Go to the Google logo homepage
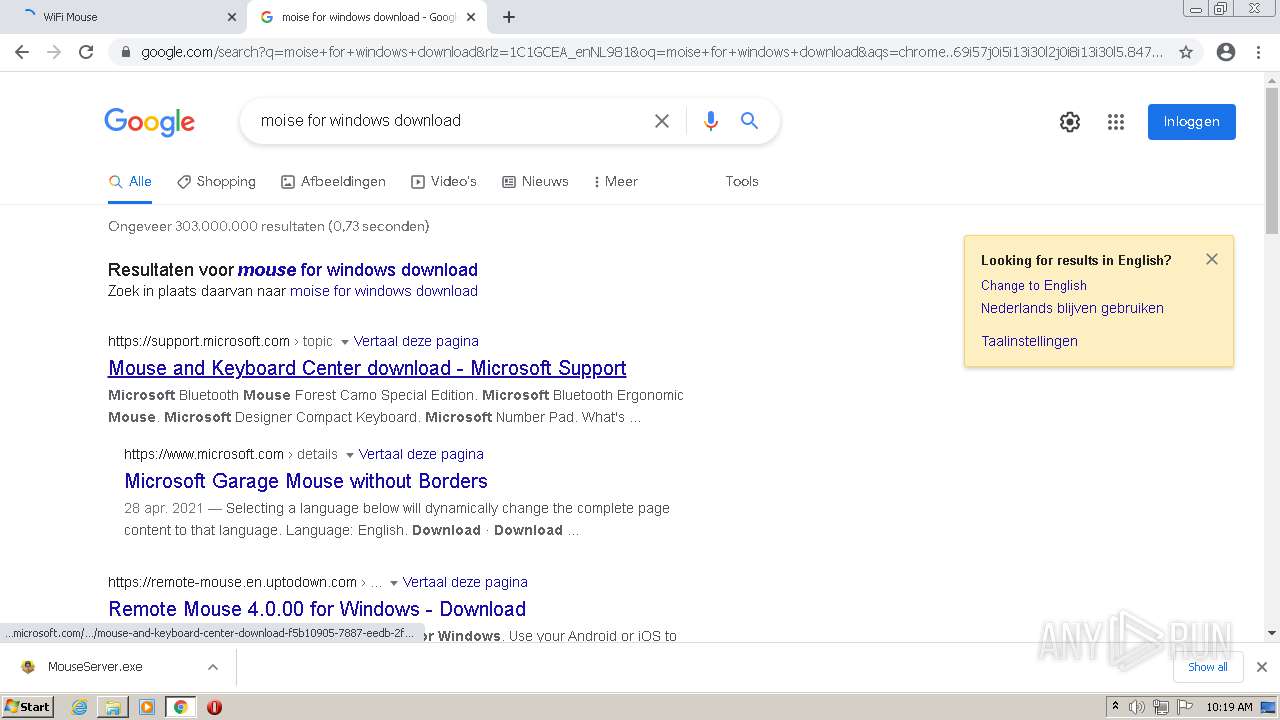 pyautogui.click(x=150, y=122)
